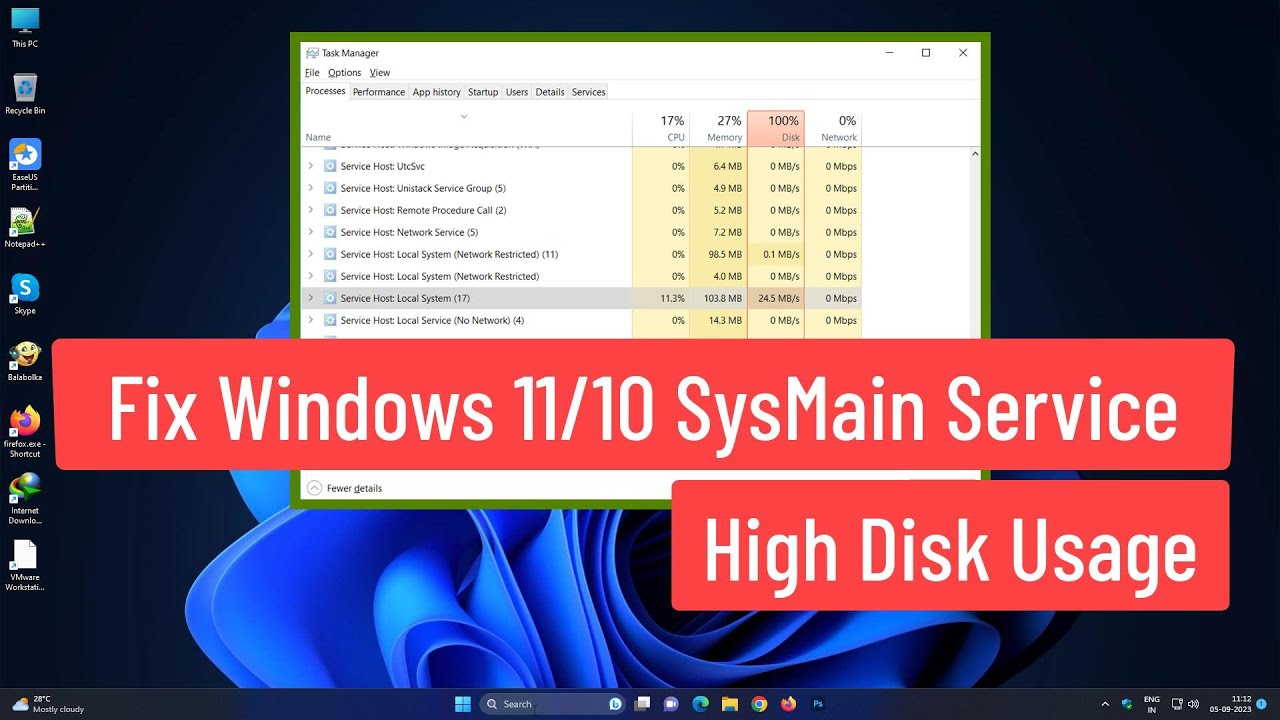
Task: Expand Service Host: Network Service (5)
Action: tap(311, 232)
